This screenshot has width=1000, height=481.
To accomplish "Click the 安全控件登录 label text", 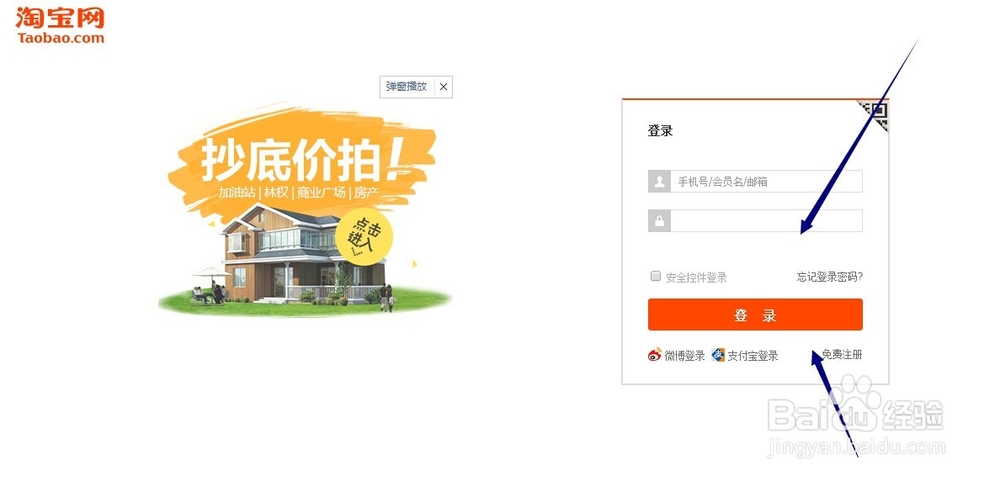I will point(696,278).
